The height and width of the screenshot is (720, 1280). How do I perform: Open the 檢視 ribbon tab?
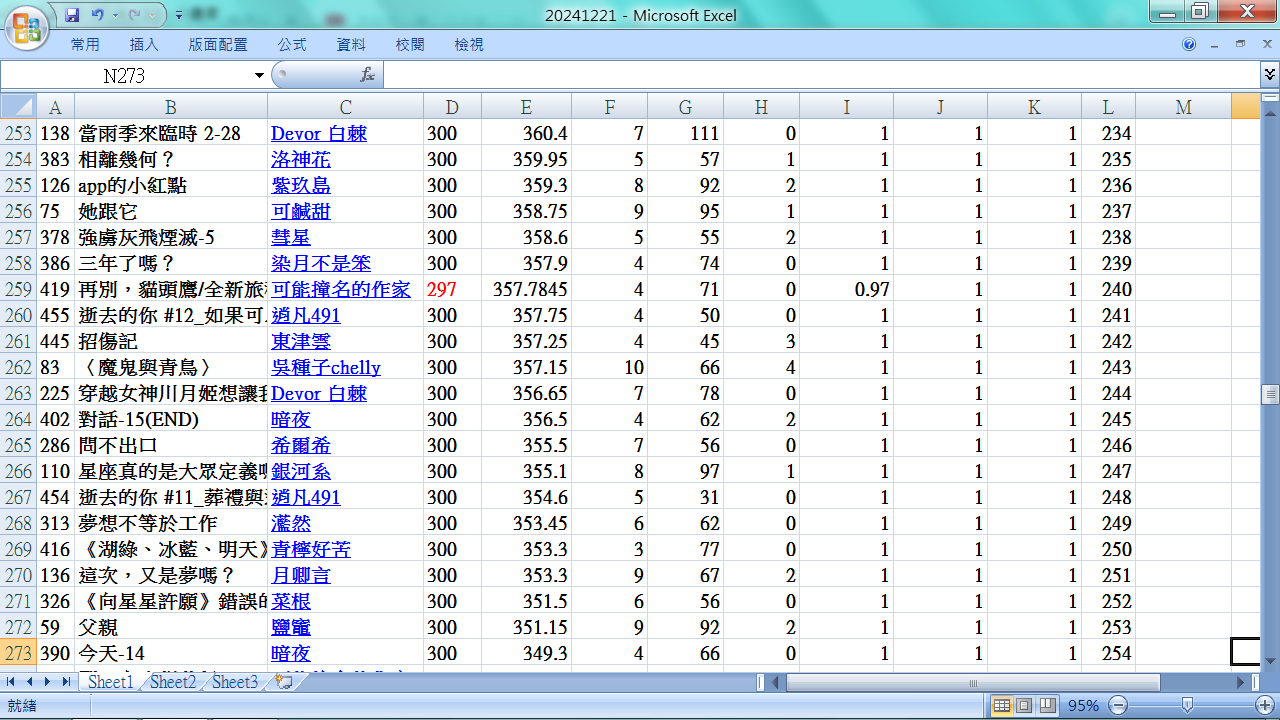(469, 45)
